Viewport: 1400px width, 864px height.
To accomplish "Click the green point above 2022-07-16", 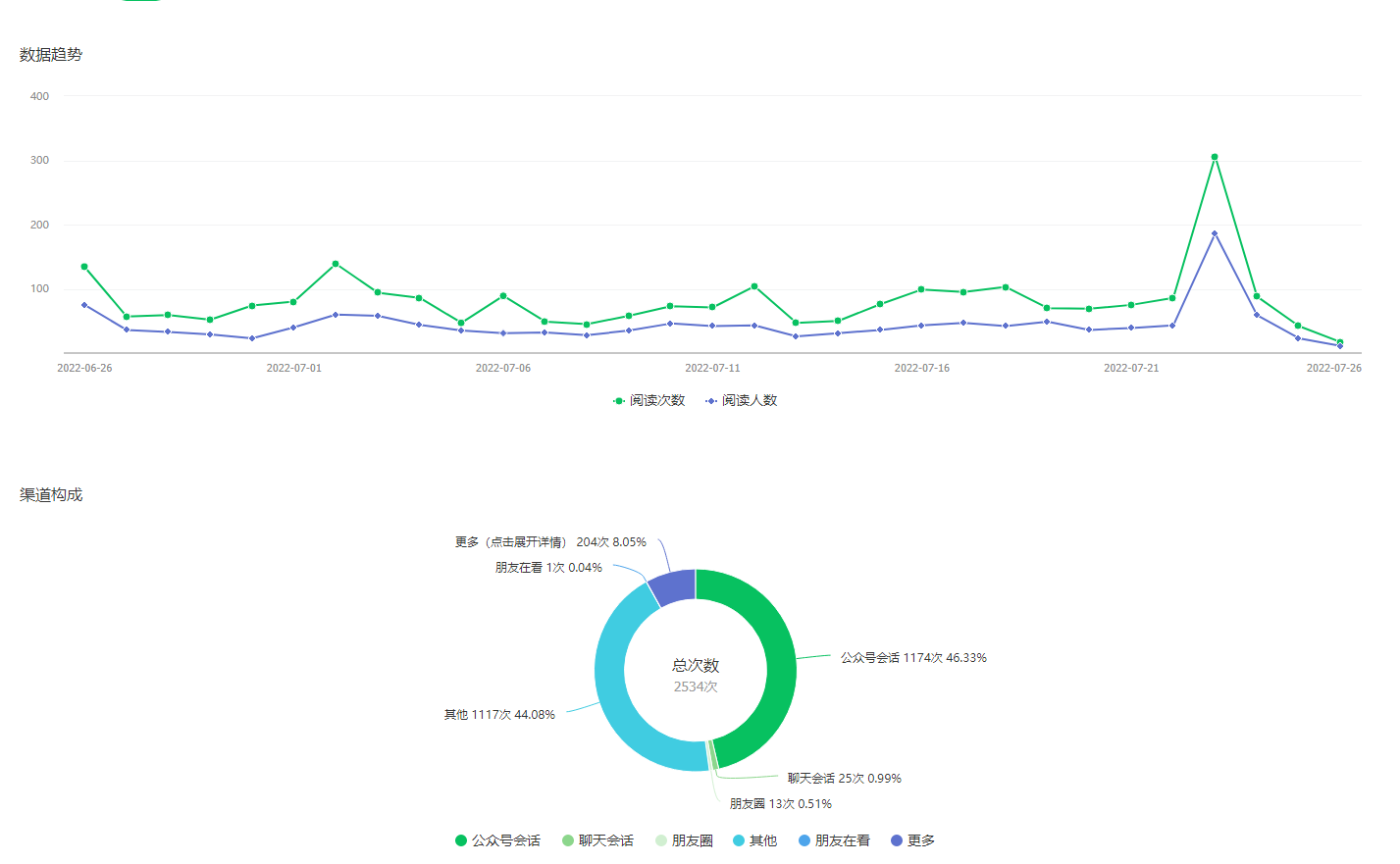I will (921, 289).
